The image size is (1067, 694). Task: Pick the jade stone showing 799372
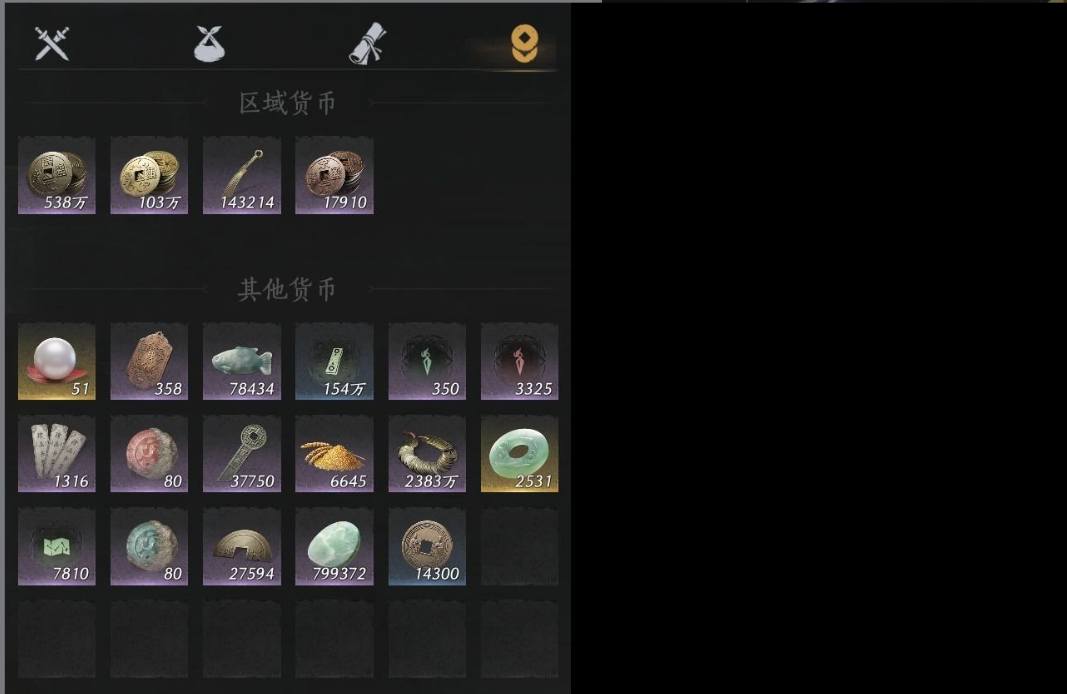pyautogui.click(x=334, y=546)
